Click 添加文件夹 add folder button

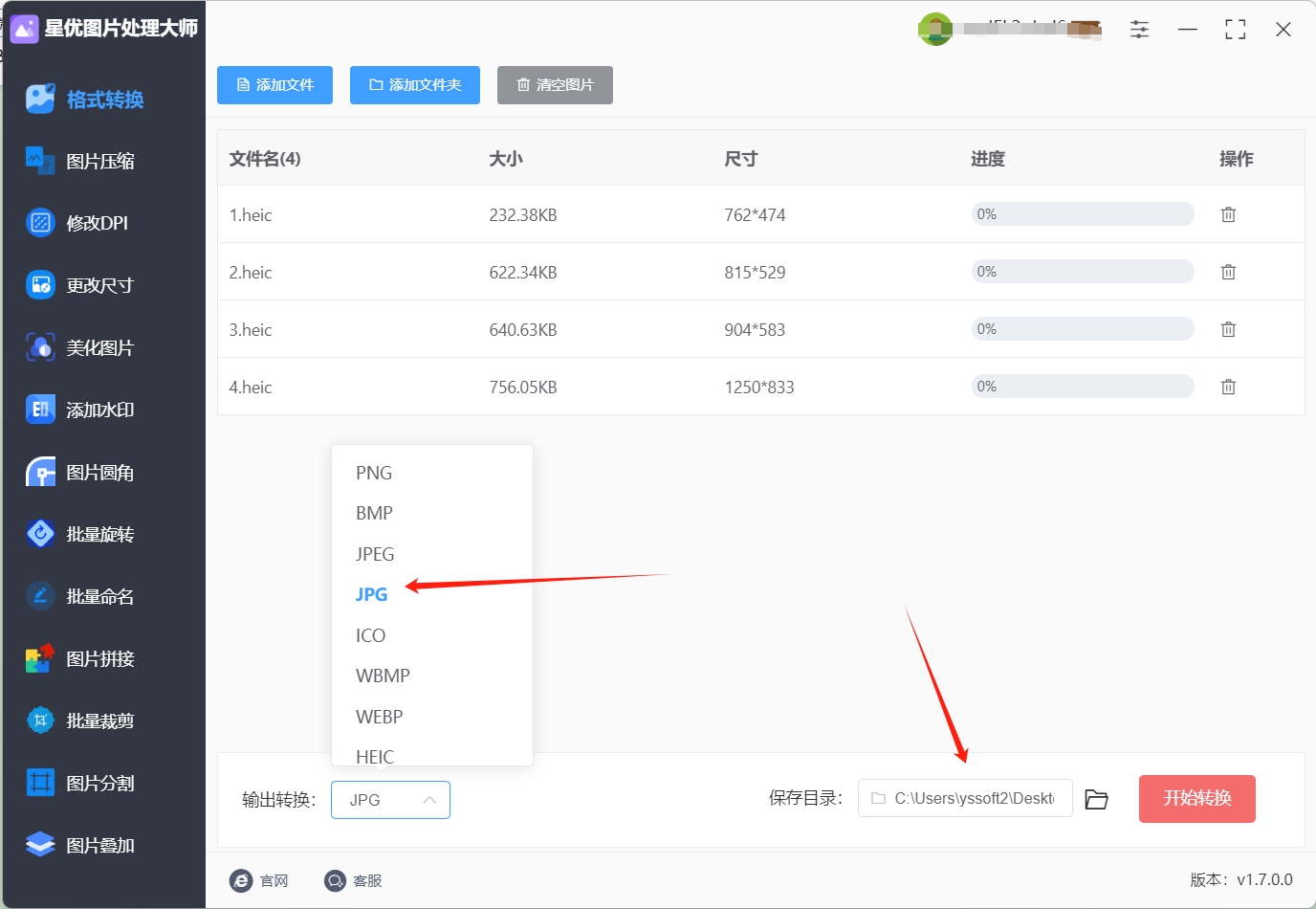coord(415,85)
